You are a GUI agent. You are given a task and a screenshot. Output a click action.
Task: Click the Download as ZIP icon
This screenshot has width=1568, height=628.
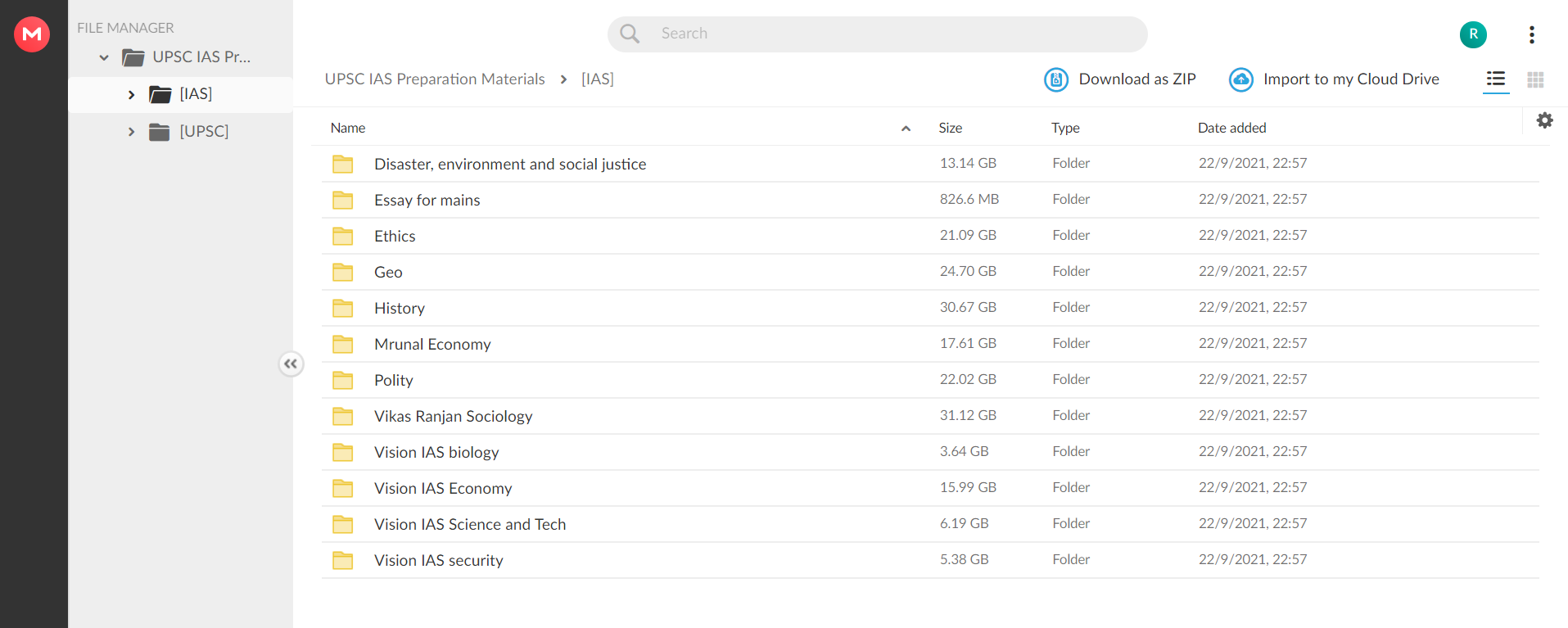coord(1056,79)
